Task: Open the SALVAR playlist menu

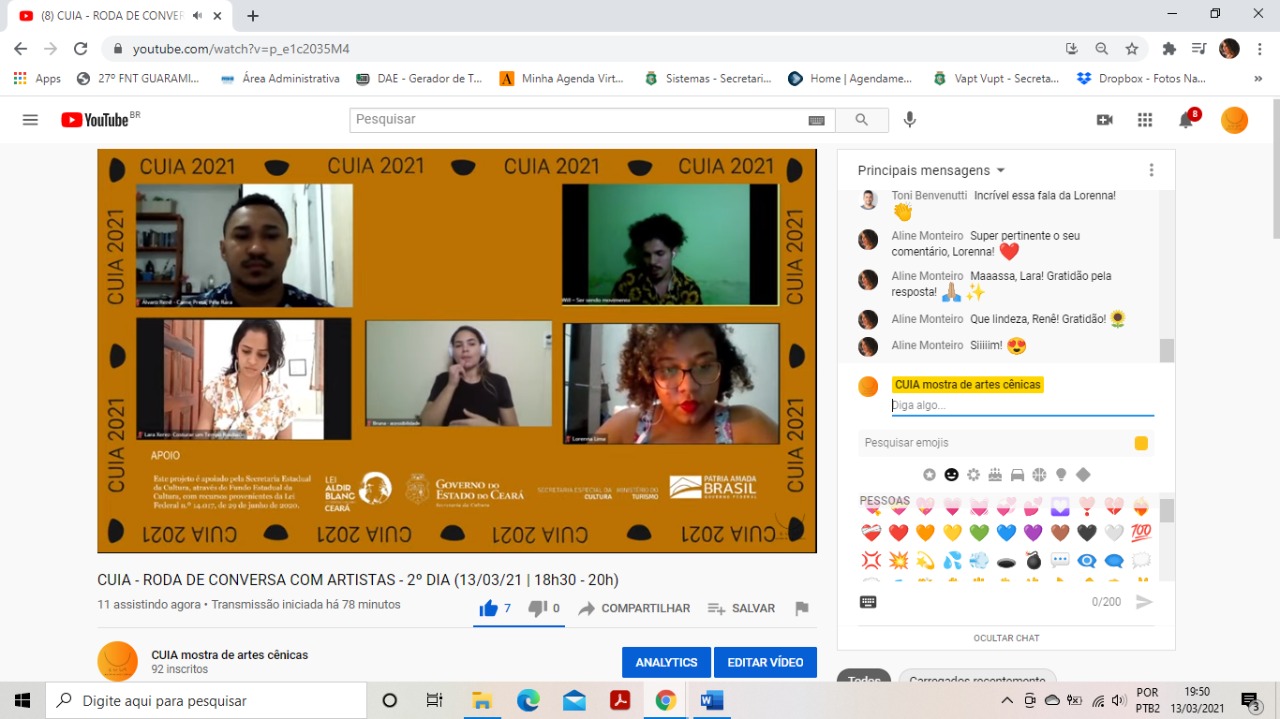Action: (x=741, y=608)
